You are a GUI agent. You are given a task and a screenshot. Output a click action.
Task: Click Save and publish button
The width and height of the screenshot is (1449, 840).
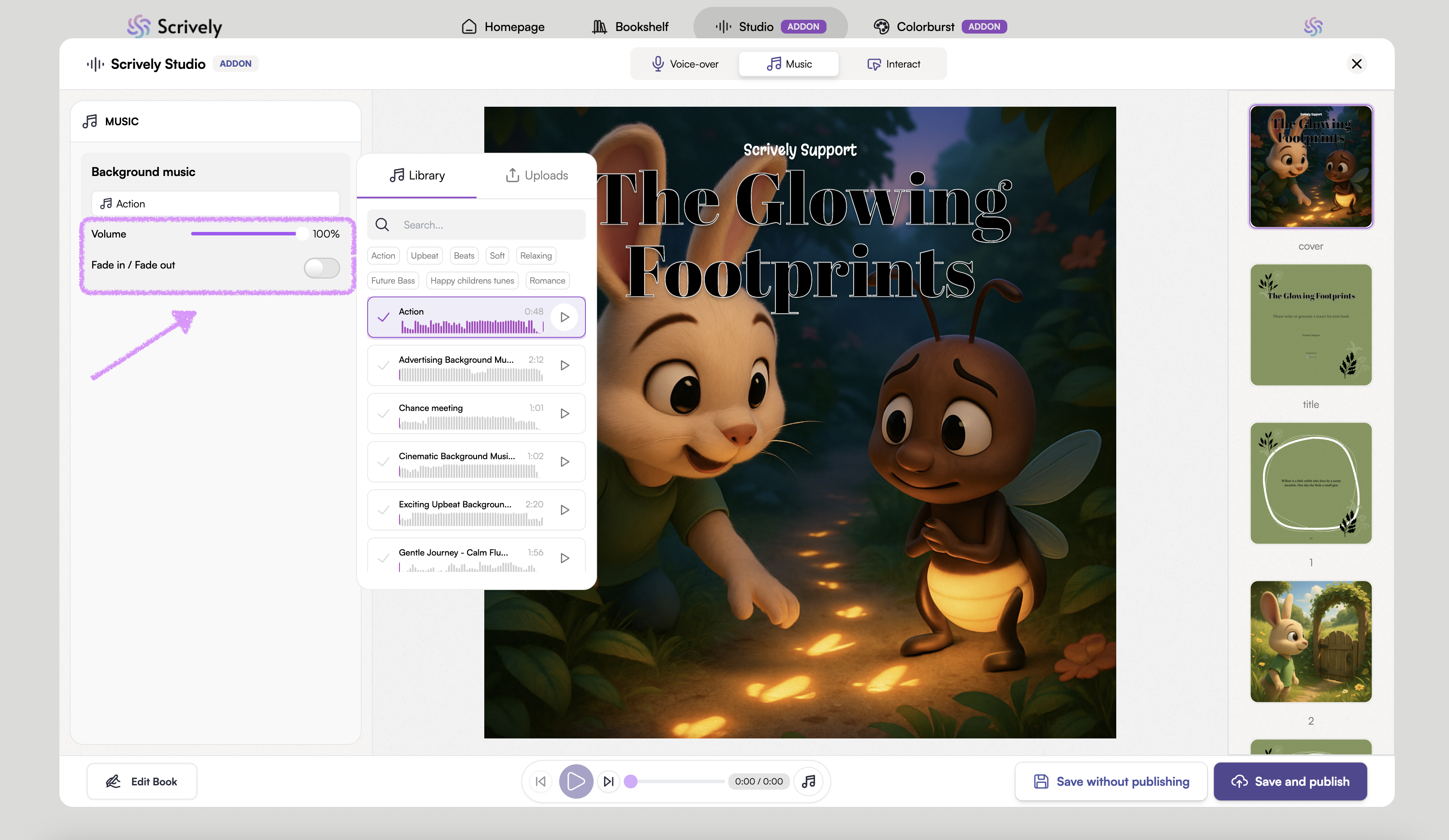(x=1290, y=781)
